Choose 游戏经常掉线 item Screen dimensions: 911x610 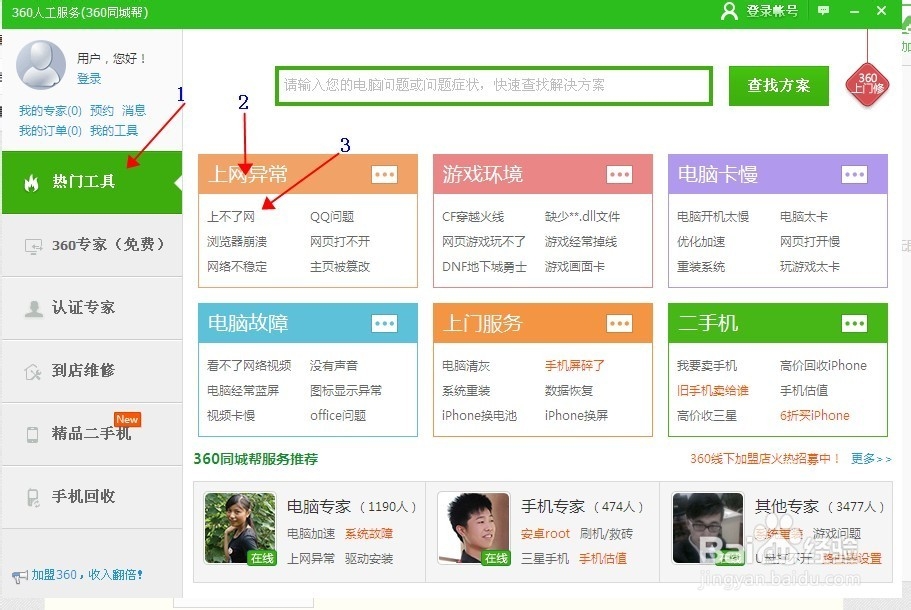pyautogui.click(x=581, y=242)
